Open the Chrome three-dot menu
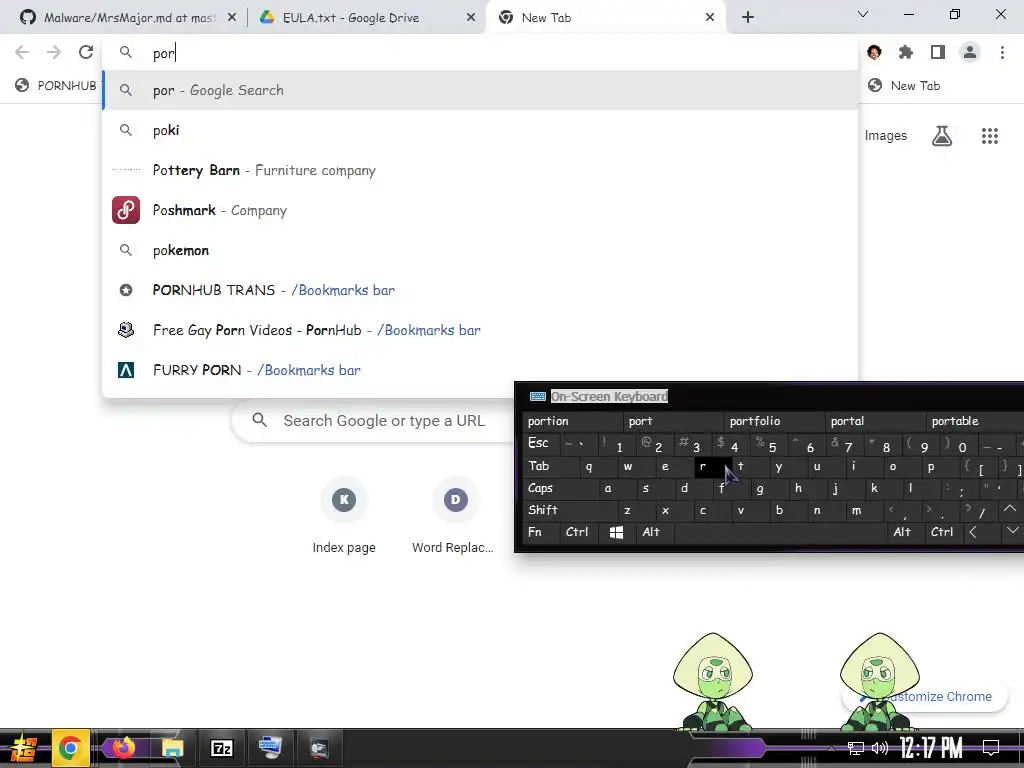The height and width of the screenshot is (768, 1024). point(1002,52)
